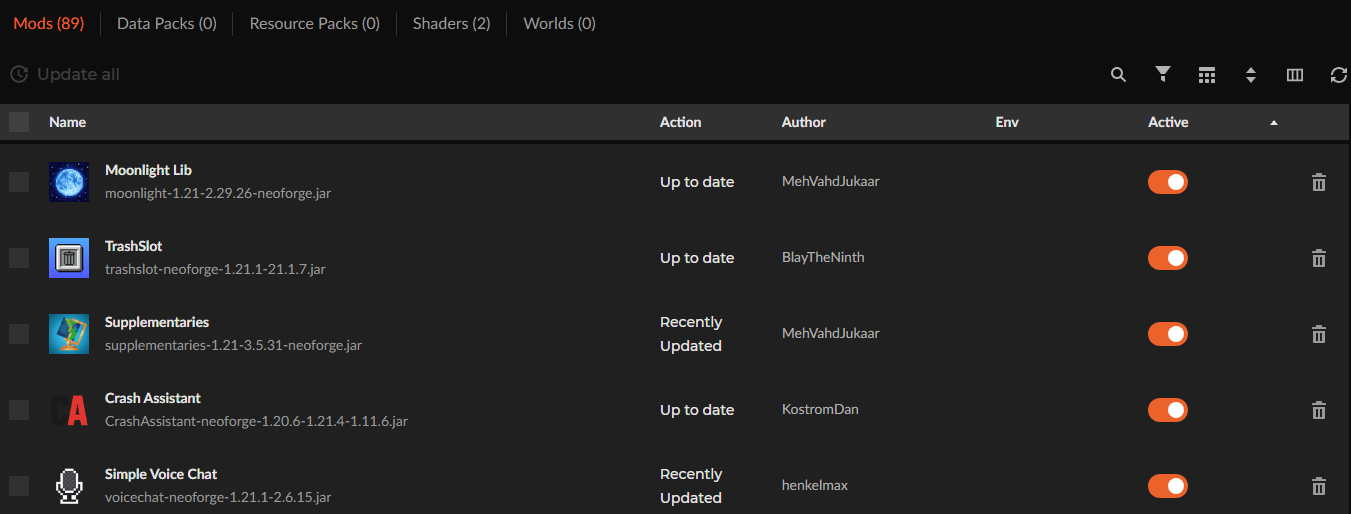The height and width of the screenshot is (514, 1351).
Task: Click the Moonlight Lib mod thumbnail
Action: (x=69, y=182)
